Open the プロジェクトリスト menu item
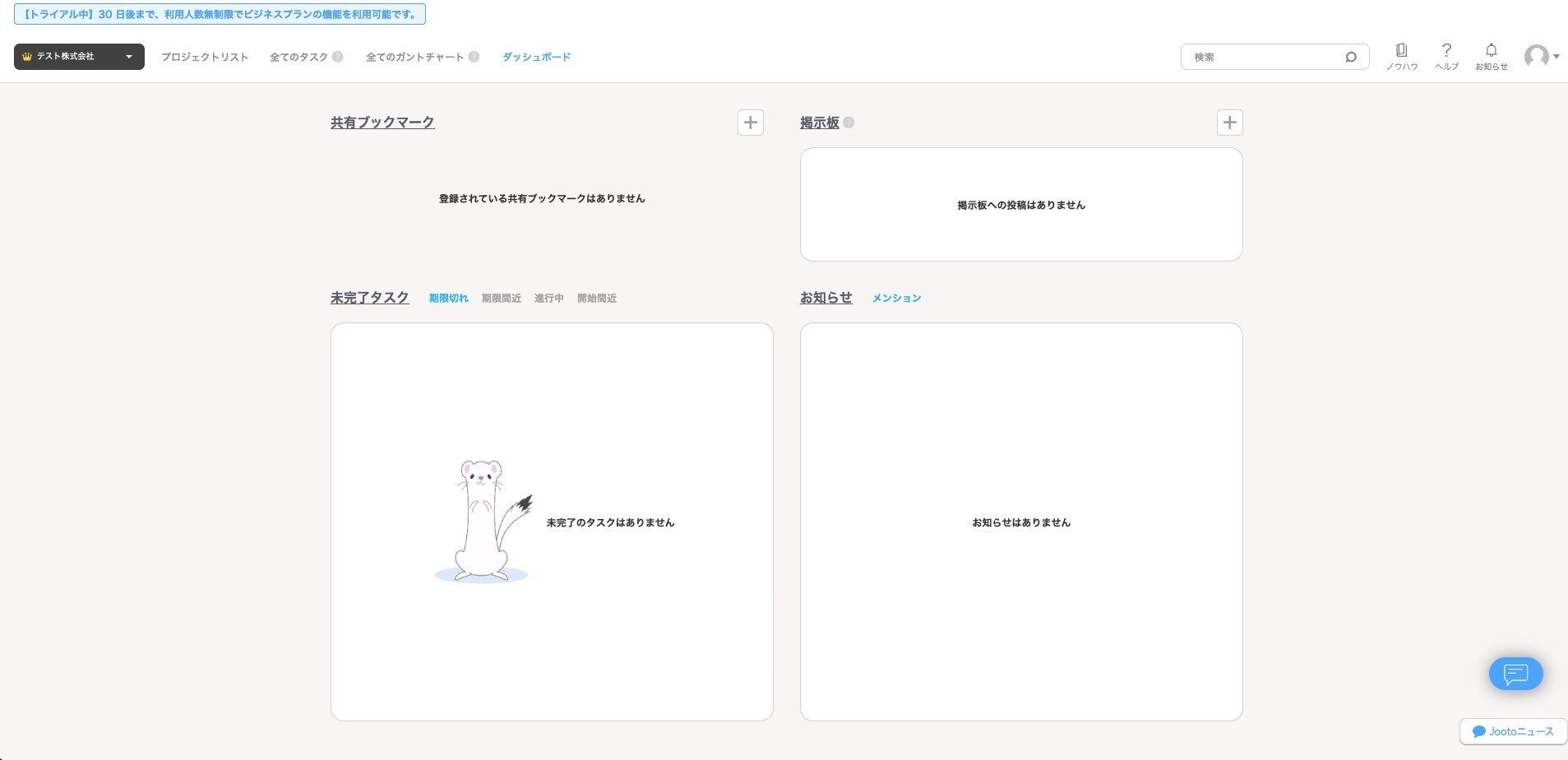 pyautogui.click(x=205, y=57)
